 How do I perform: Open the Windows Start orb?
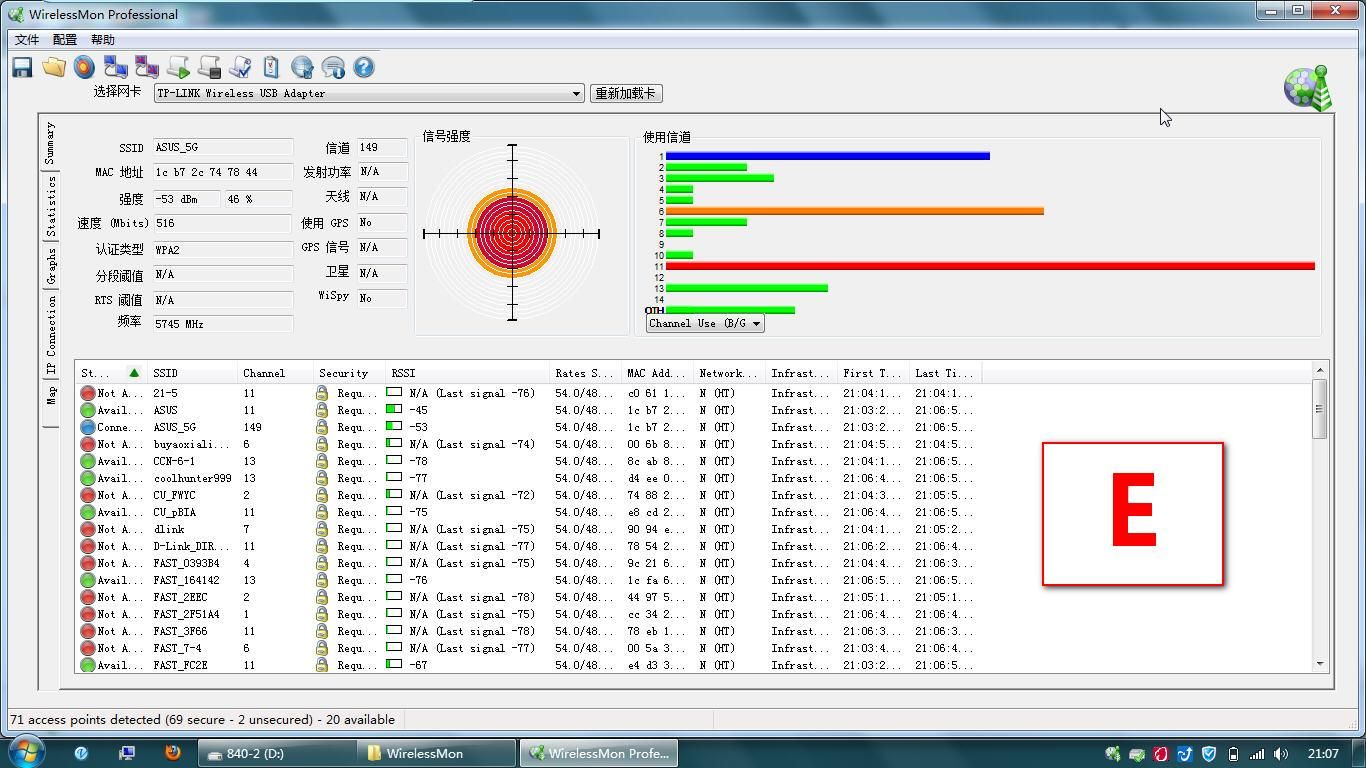click(x=26, y=752)
